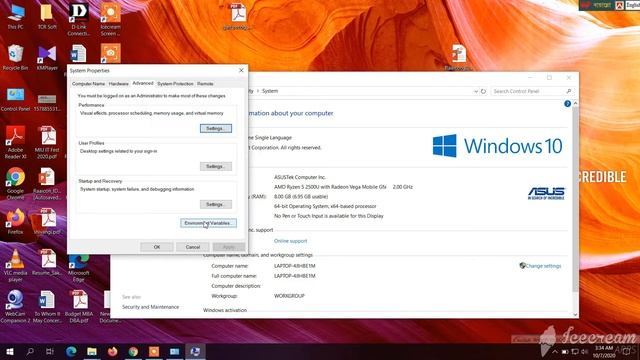Open Performance Settings button
The height and width of the screenshot is (360, 640).
pyautogui.click(x=216, y=129)
